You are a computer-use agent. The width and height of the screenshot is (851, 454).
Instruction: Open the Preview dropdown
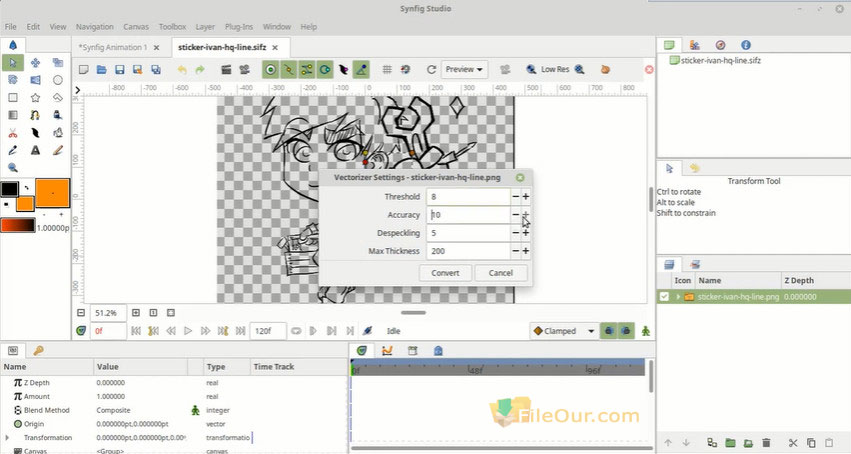coord(464,69)
